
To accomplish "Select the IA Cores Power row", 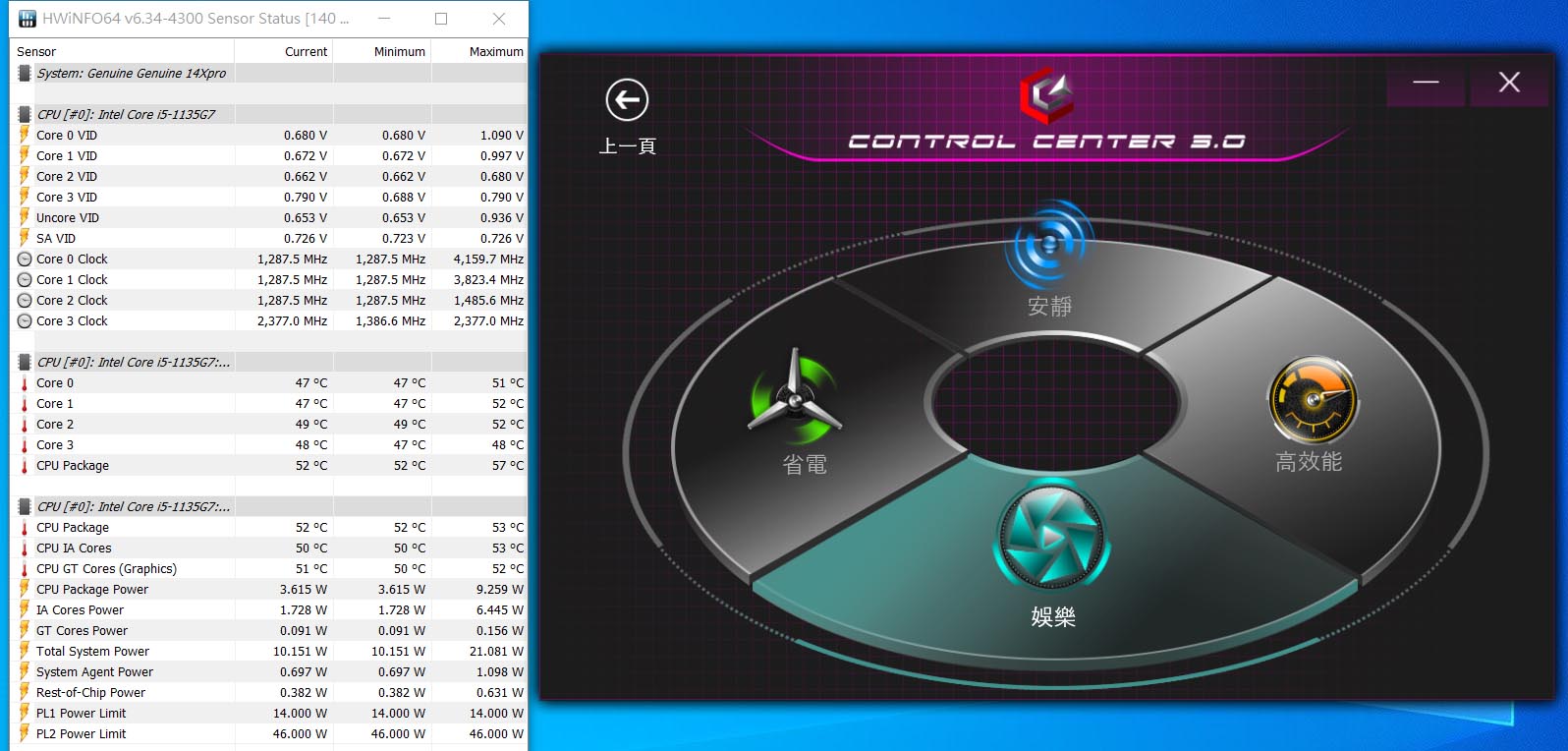I will pyautogui.click(x=270, y=610).
